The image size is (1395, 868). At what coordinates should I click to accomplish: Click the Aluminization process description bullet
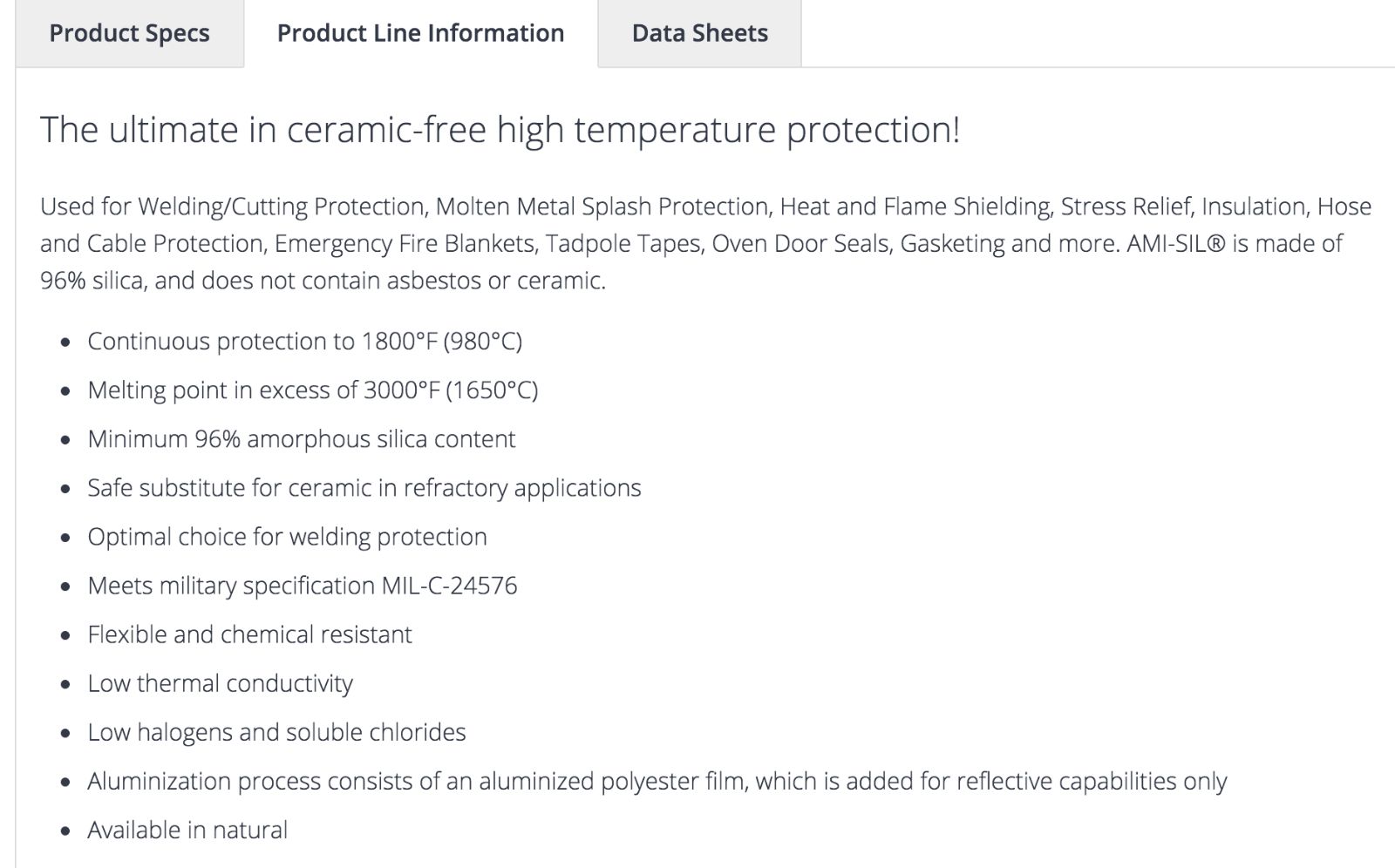point(657,780)
